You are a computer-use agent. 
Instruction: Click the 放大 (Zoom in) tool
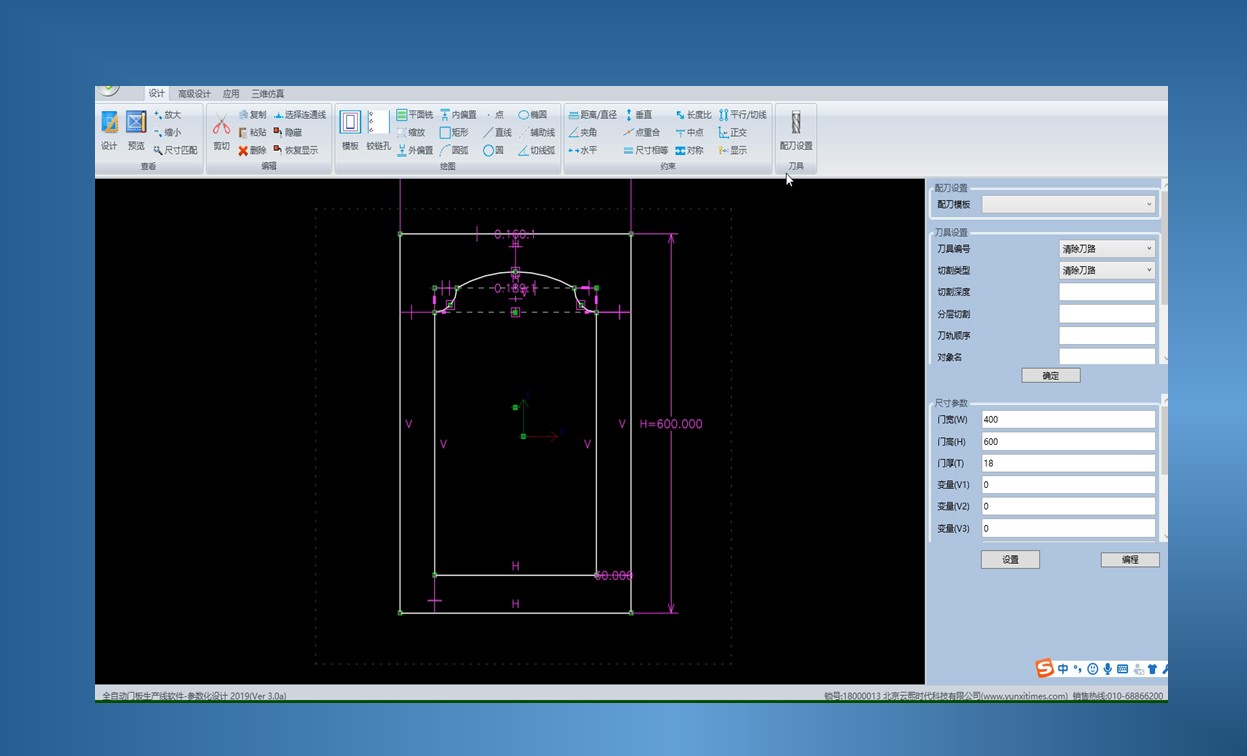tap(167, 115)
